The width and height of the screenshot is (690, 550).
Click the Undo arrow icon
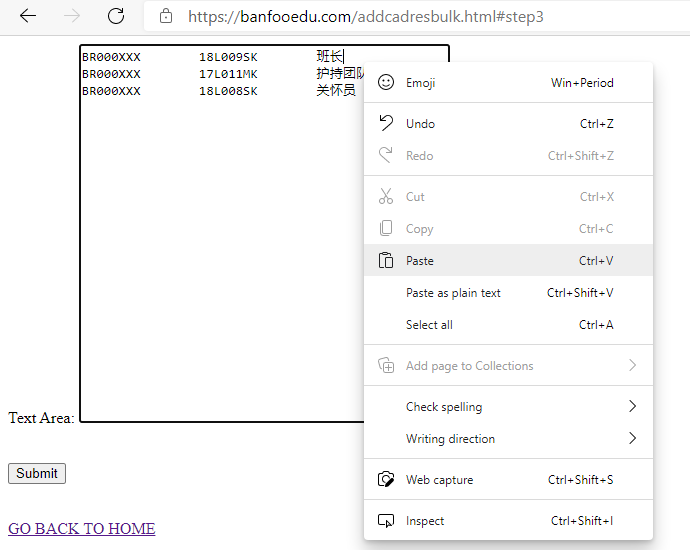click(x=386, y=124)
